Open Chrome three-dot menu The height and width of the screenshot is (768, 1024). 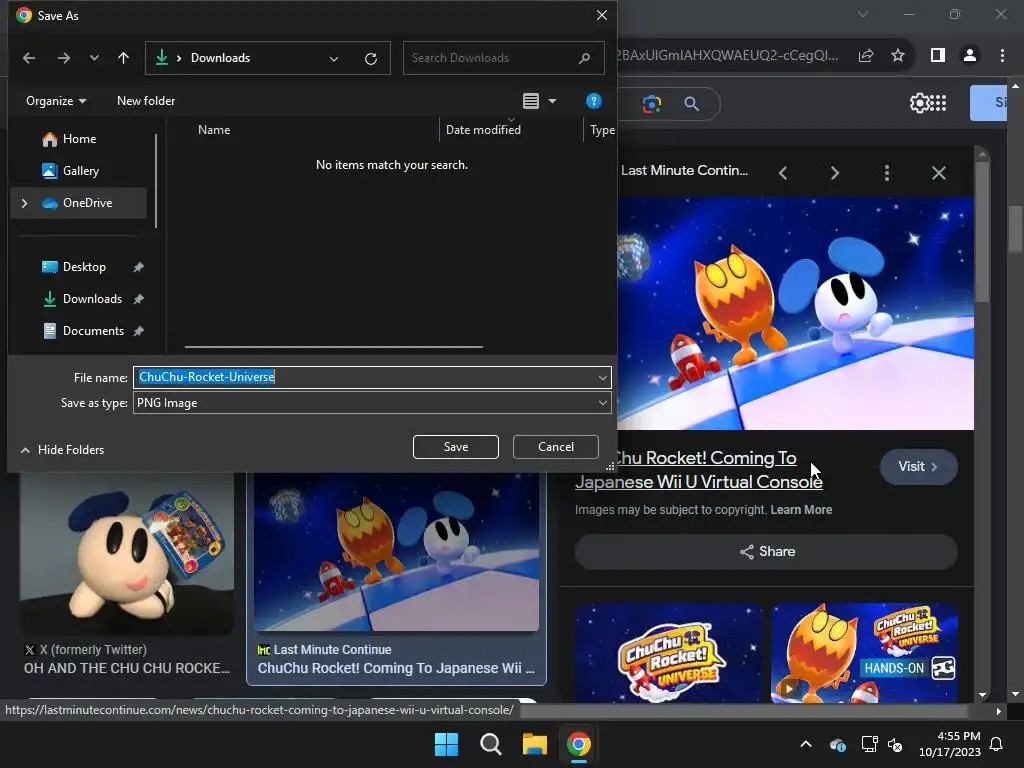point(1002,56)
